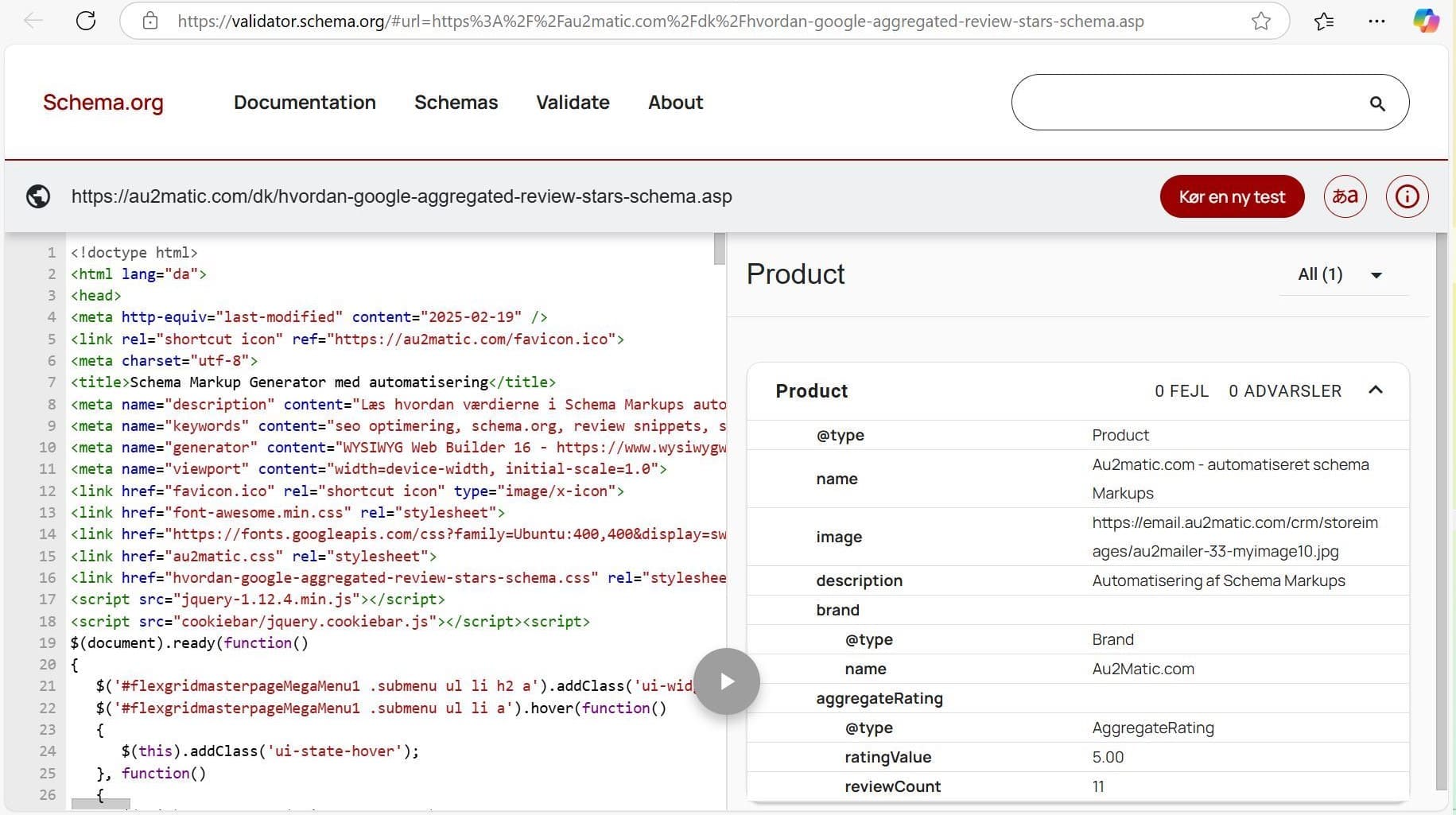The image size is (1456, 815).
Task: Open the info circle button
Action: (x=1407, y=196)
